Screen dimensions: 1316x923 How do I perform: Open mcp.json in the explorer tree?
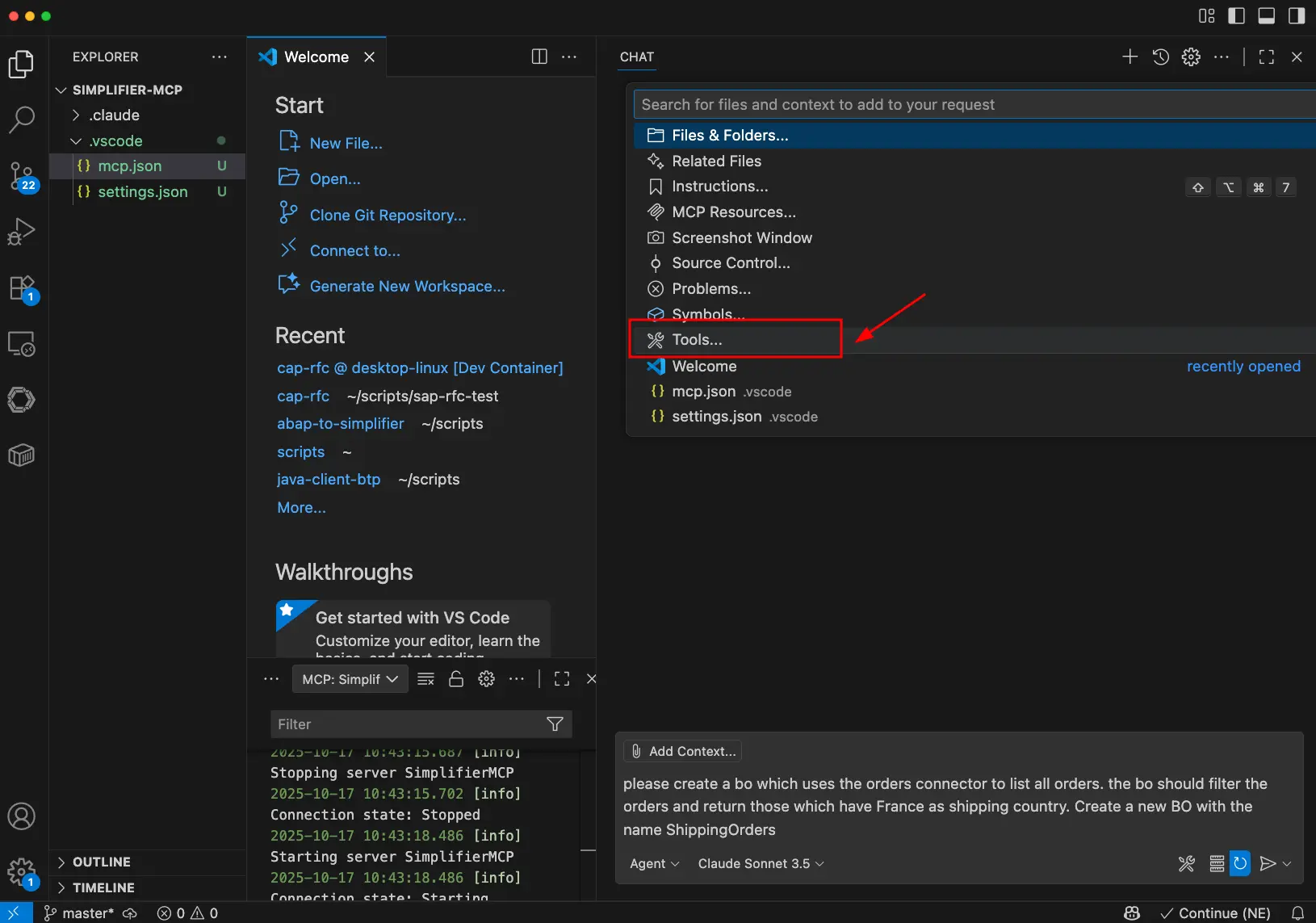[x=129, y=166]
